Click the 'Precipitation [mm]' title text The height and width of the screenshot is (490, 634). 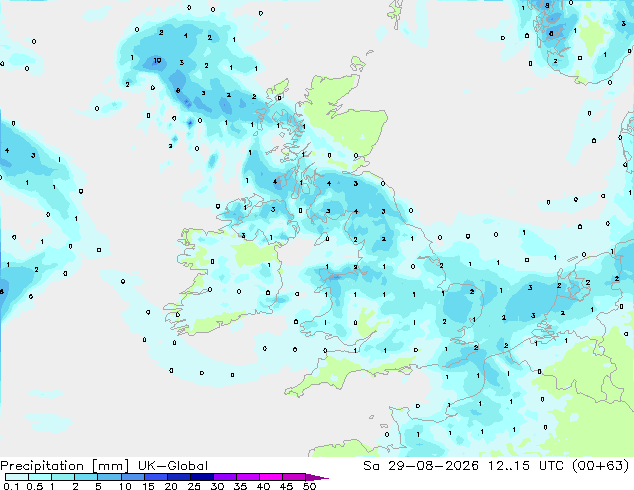[65, 466]
